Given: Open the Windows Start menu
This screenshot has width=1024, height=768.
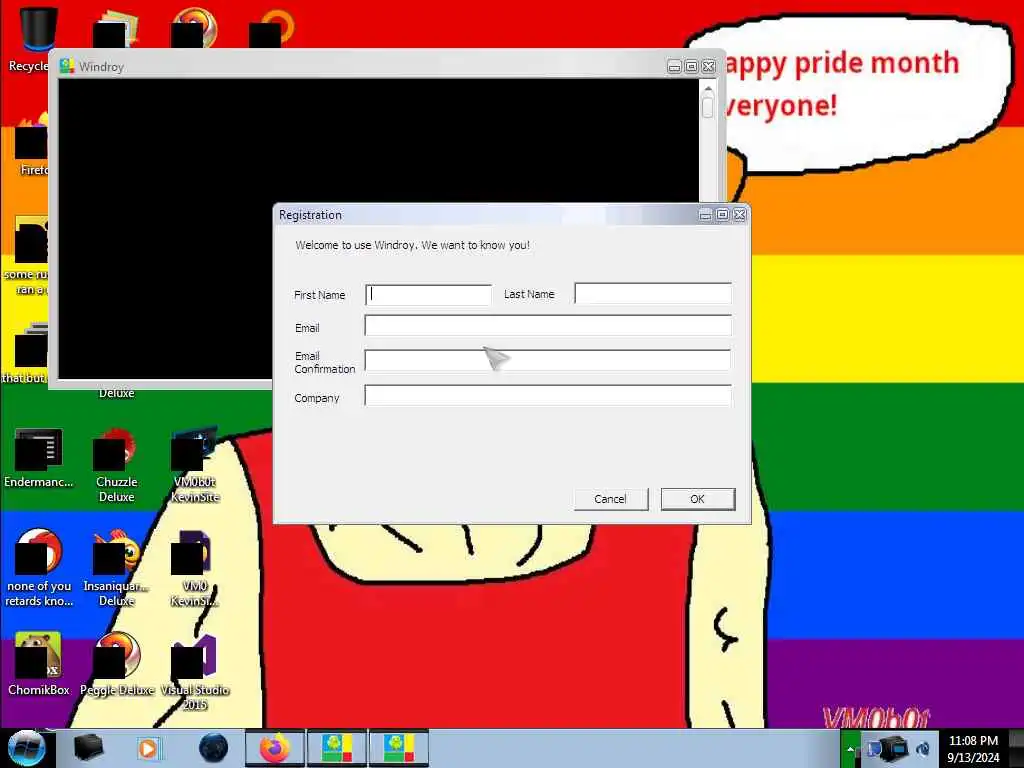Looking at the screenshot, I should (x=26, y=748).
